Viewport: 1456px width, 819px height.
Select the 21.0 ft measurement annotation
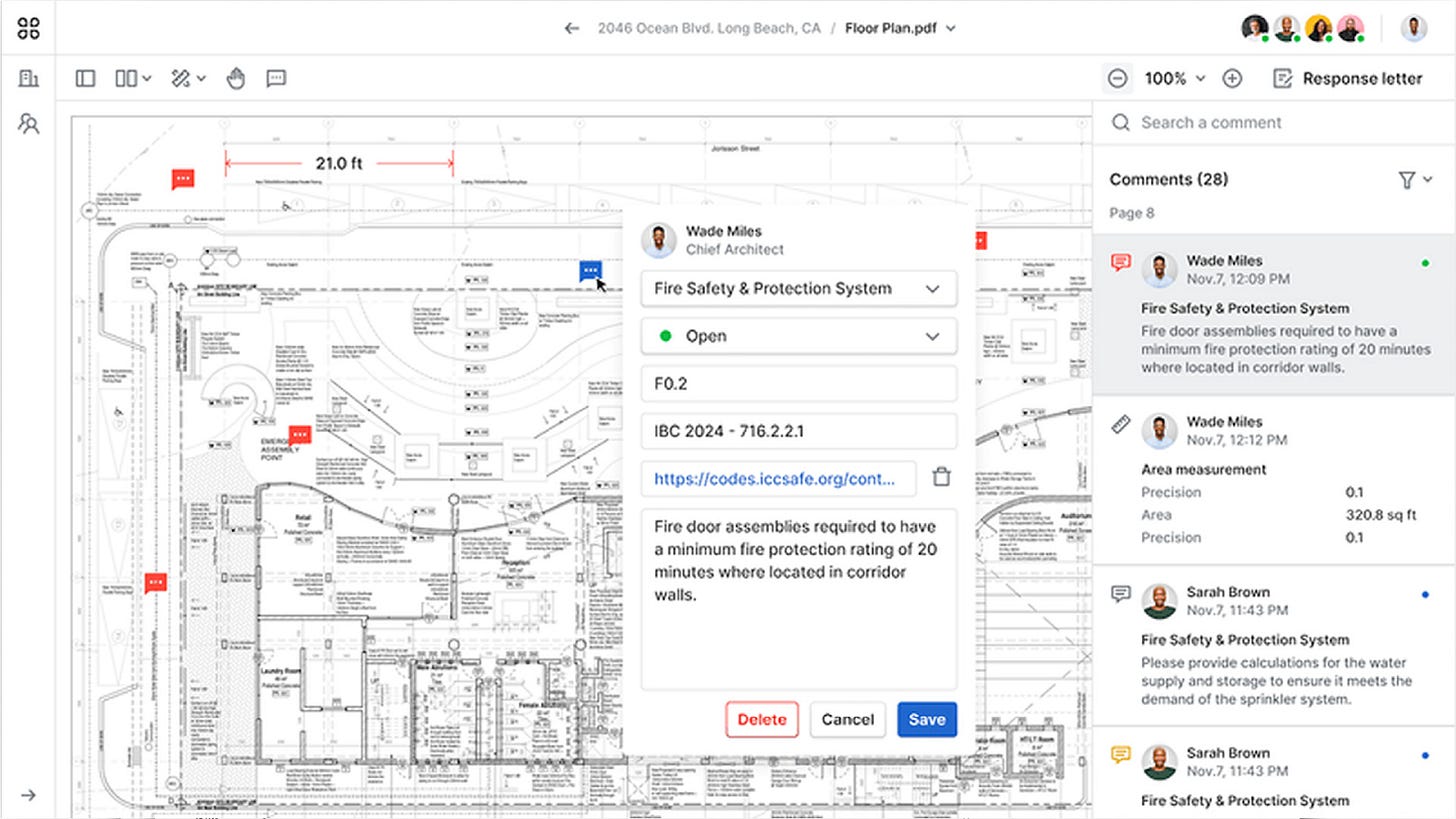click(339, 163)
